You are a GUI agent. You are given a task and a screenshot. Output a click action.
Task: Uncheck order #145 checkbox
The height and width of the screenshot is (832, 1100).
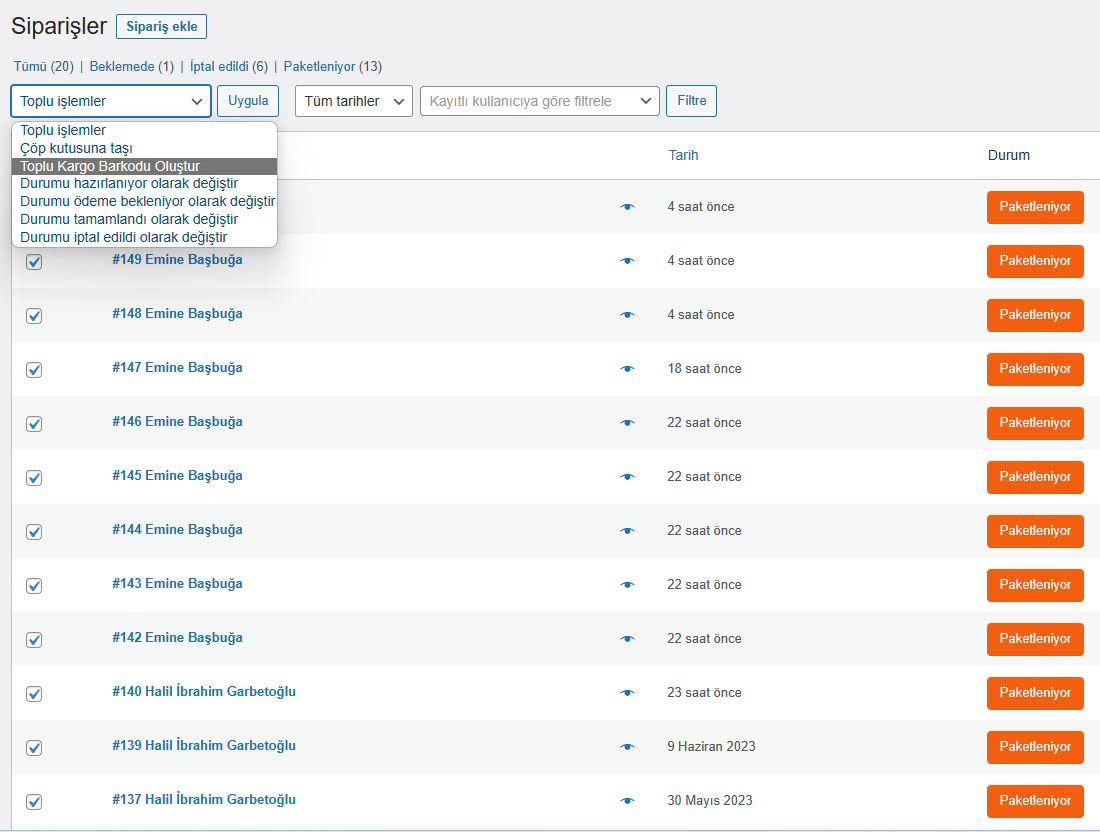(34, 478)
